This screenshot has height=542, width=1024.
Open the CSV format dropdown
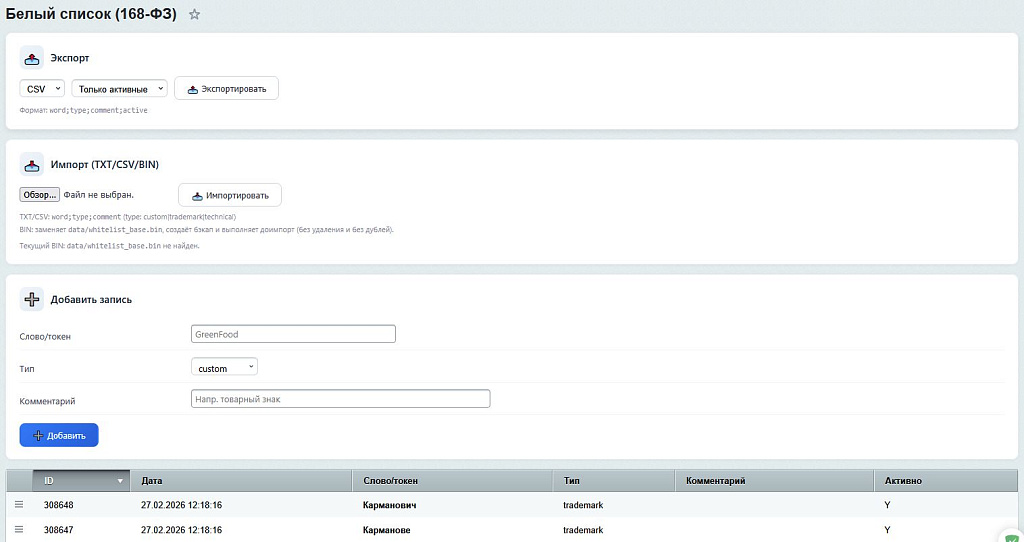click(x=42, y=89)
